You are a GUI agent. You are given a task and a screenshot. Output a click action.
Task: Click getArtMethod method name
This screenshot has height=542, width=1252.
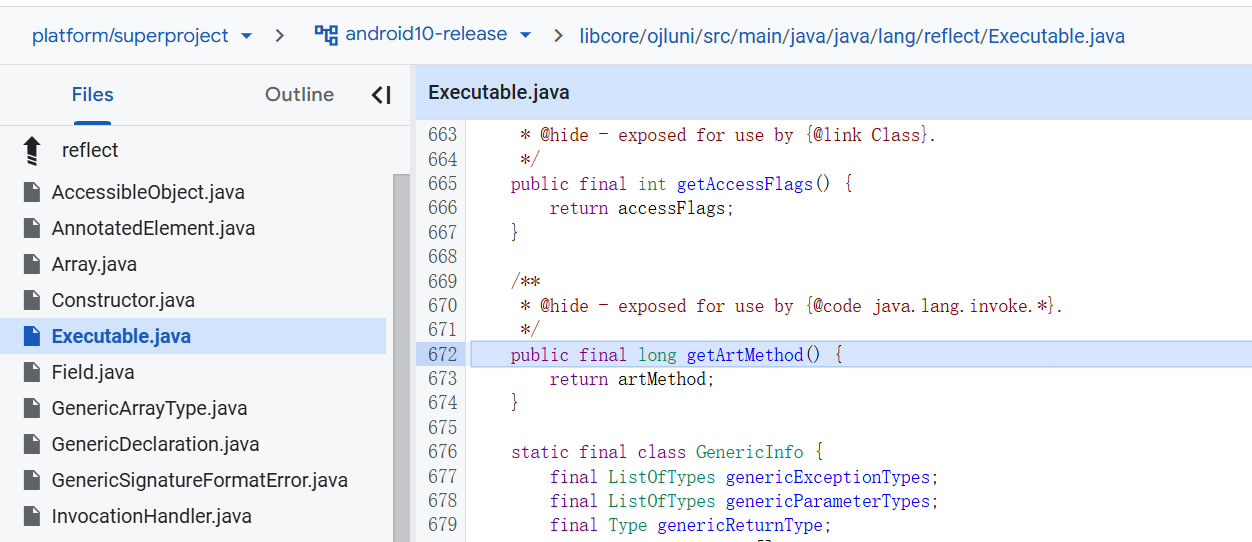pyautogui.click(x=745, y=355)
